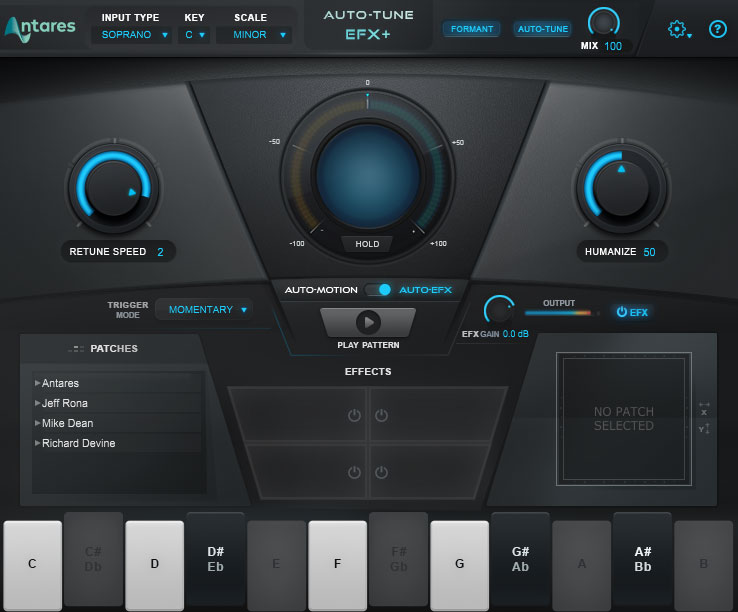Toggle the Formant button
738x612 pixels.
click(x=472, y=29)
